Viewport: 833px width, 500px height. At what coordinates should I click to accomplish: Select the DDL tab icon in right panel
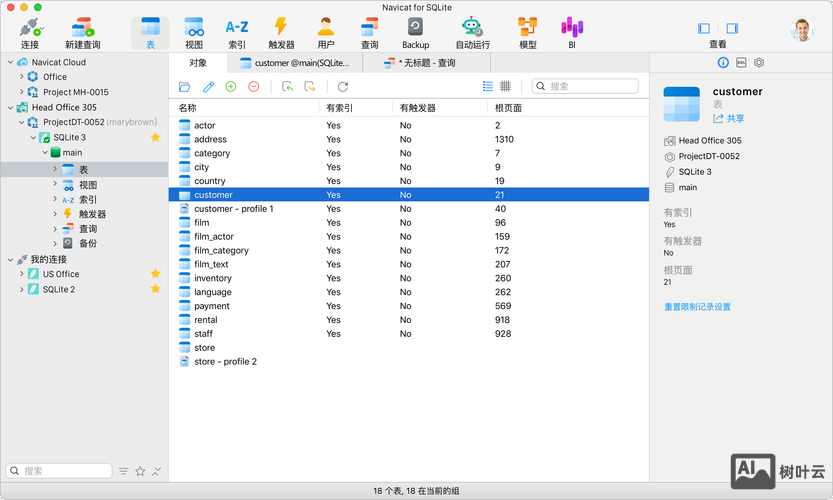click(741, 63)
